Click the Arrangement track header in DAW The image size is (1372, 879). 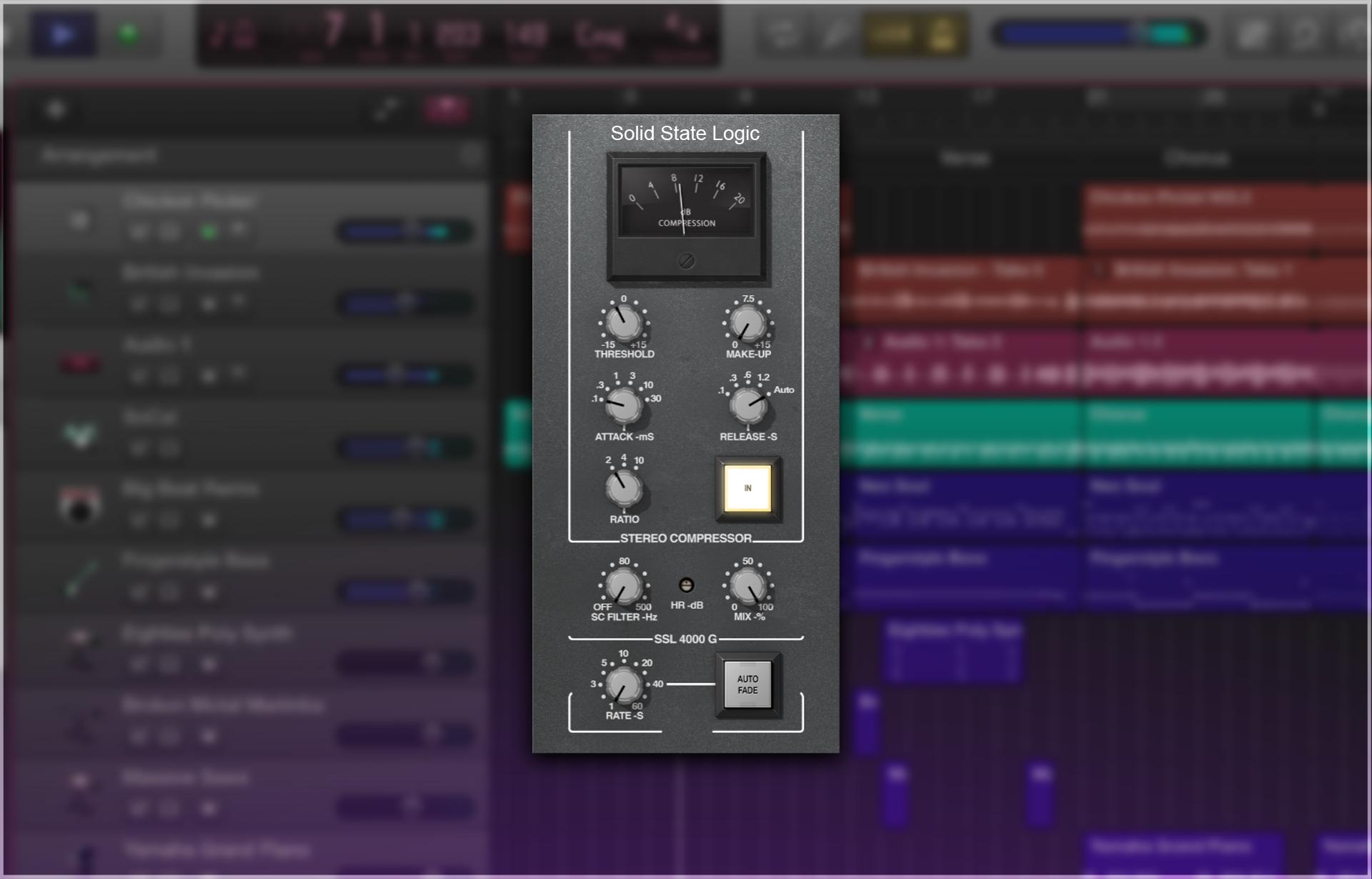tap(250, 155)
